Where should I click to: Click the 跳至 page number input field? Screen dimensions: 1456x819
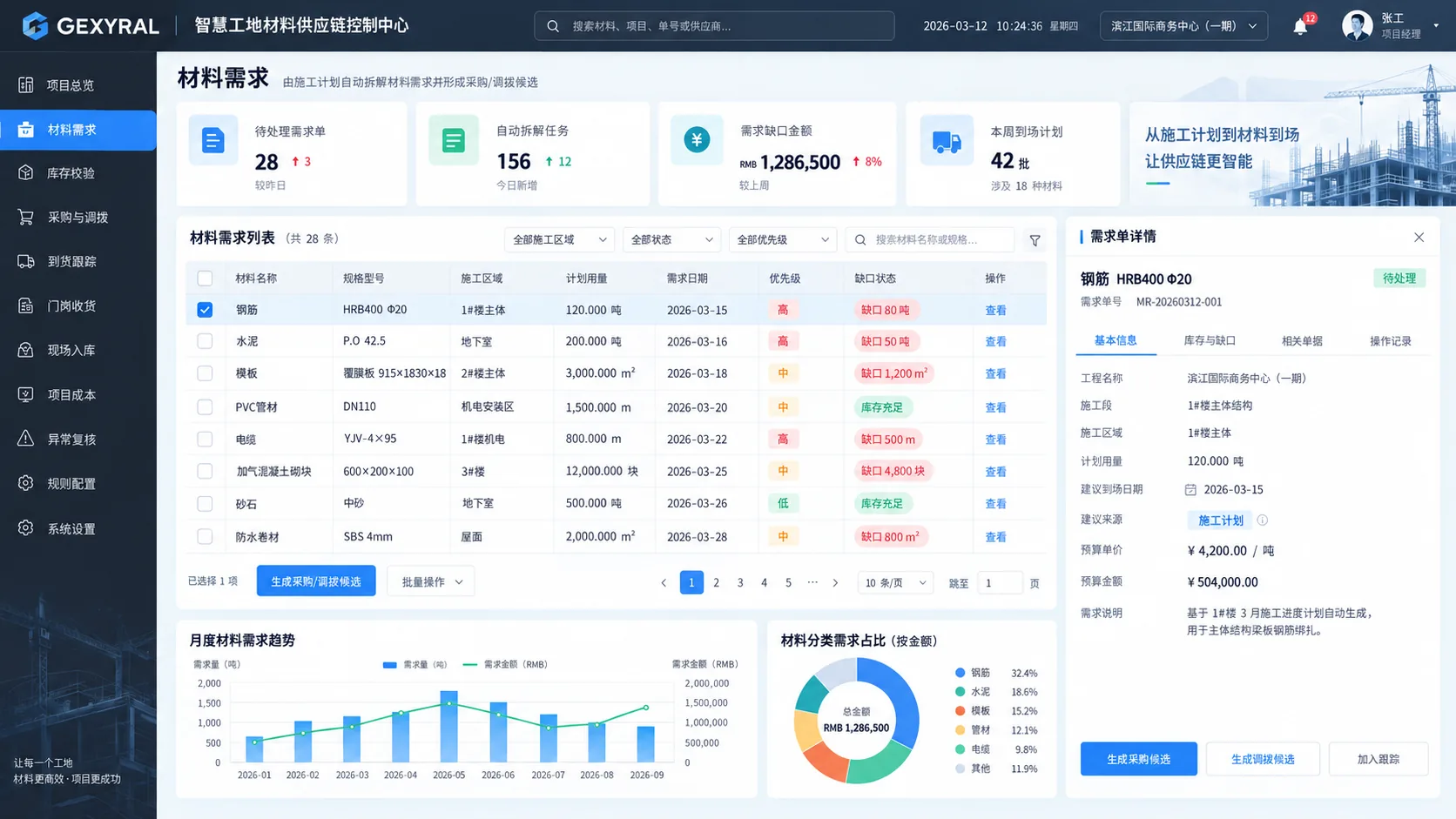[x=1000, y=583]
